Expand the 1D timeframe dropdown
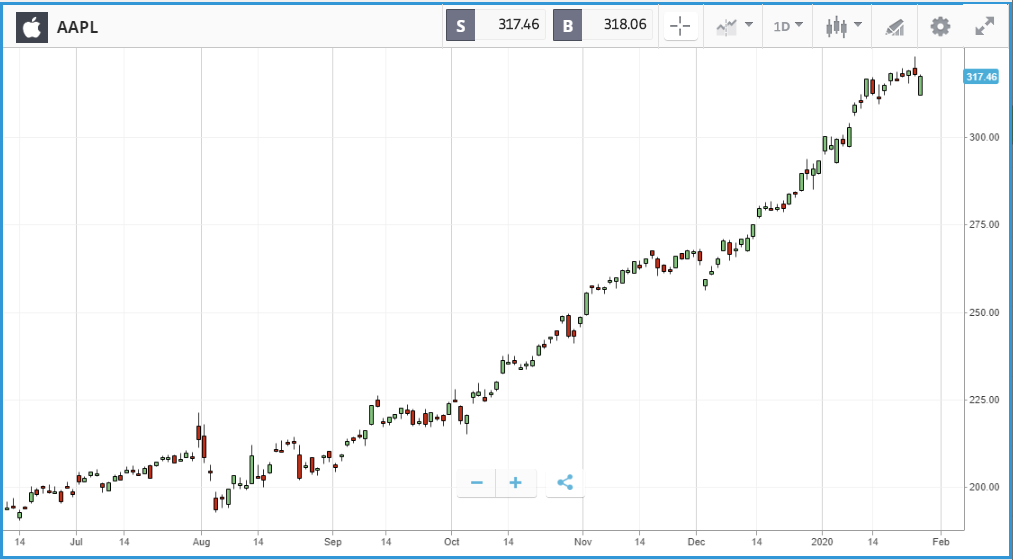Viewport: 1013px width, 560px height. point(788,27)
